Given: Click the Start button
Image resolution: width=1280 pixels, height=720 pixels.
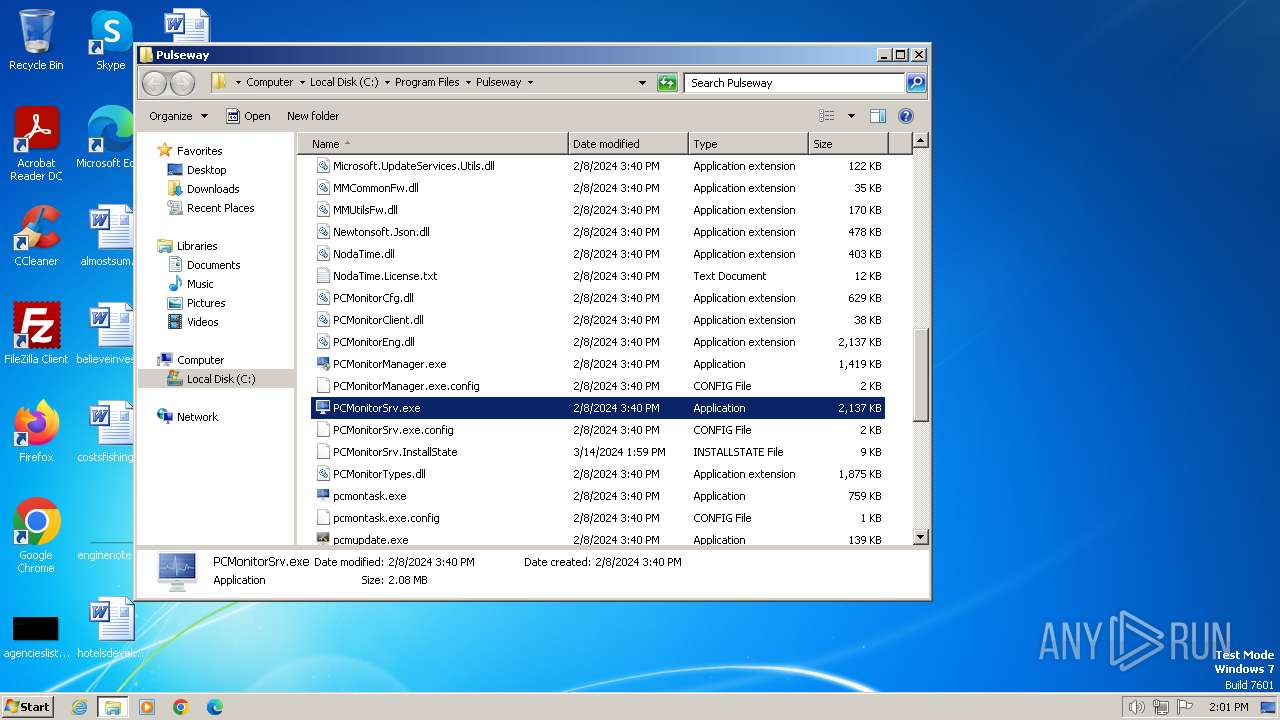Looking at the screenshot, I should click(x=28, y=707).
